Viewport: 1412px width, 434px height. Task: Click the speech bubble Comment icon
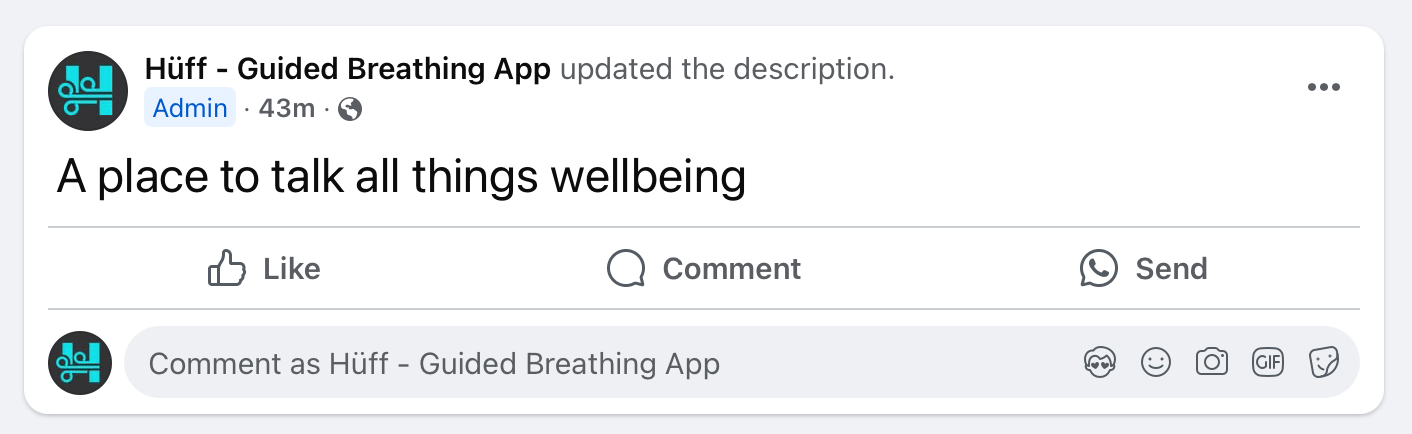[626, 268]
